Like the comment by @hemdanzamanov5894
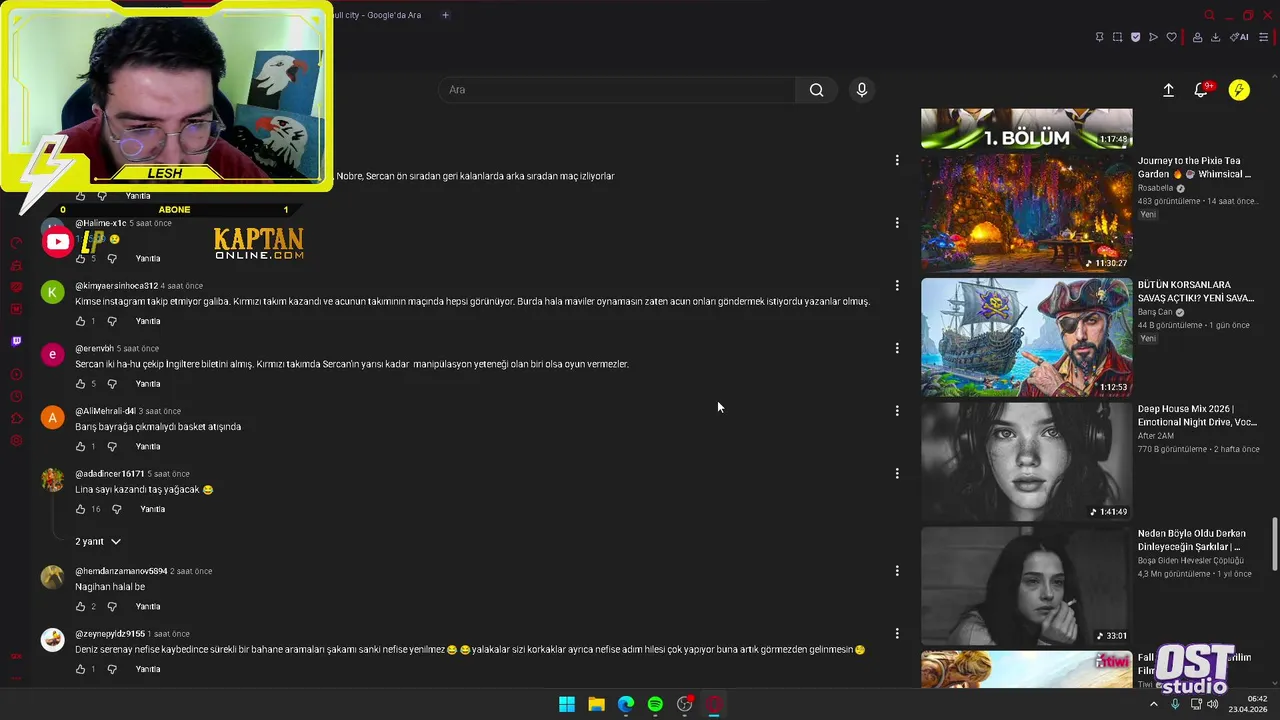 pyautogui.click(x=81, y=606)
